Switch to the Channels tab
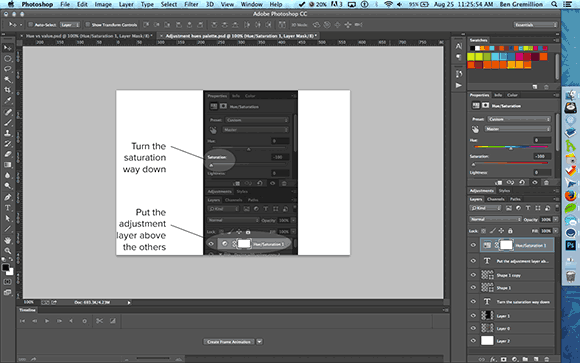 [x=496, y=199]
